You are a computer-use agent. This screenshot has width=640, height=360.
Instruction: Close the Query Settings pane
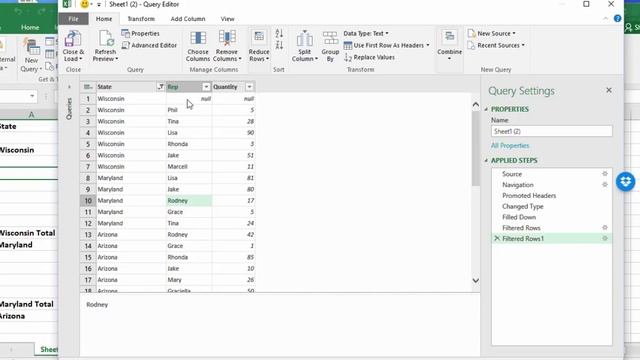[609, 90]
